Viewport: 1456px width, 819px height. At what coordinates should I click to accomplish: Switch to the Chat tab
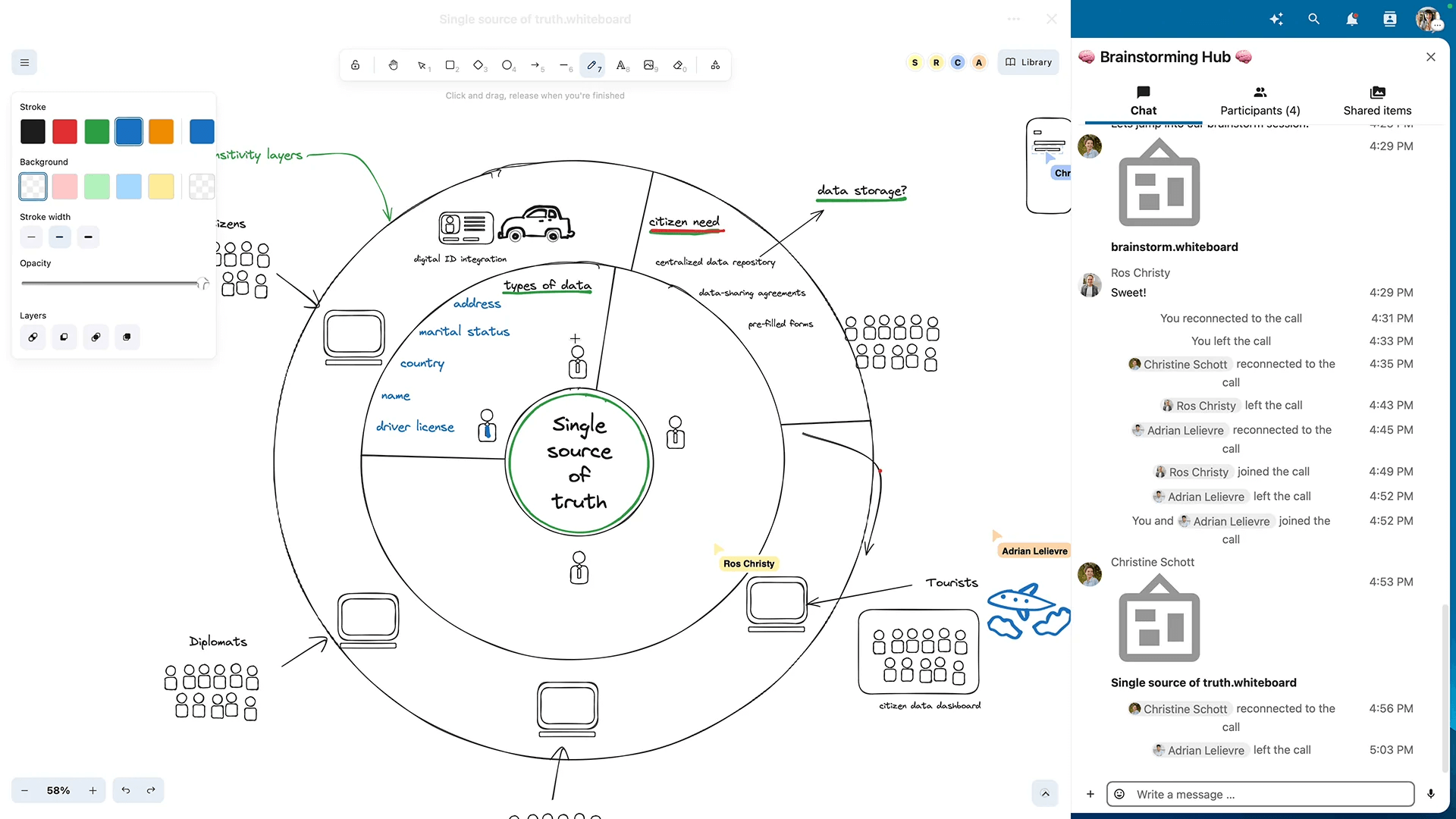click(x=1143, y=99)
